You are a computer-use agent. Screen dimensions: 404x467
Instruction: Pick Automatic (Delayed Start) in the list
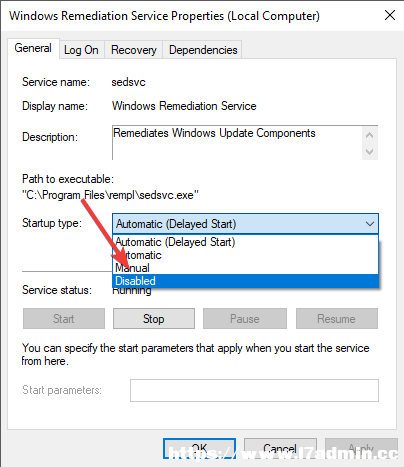pos(246,242)
